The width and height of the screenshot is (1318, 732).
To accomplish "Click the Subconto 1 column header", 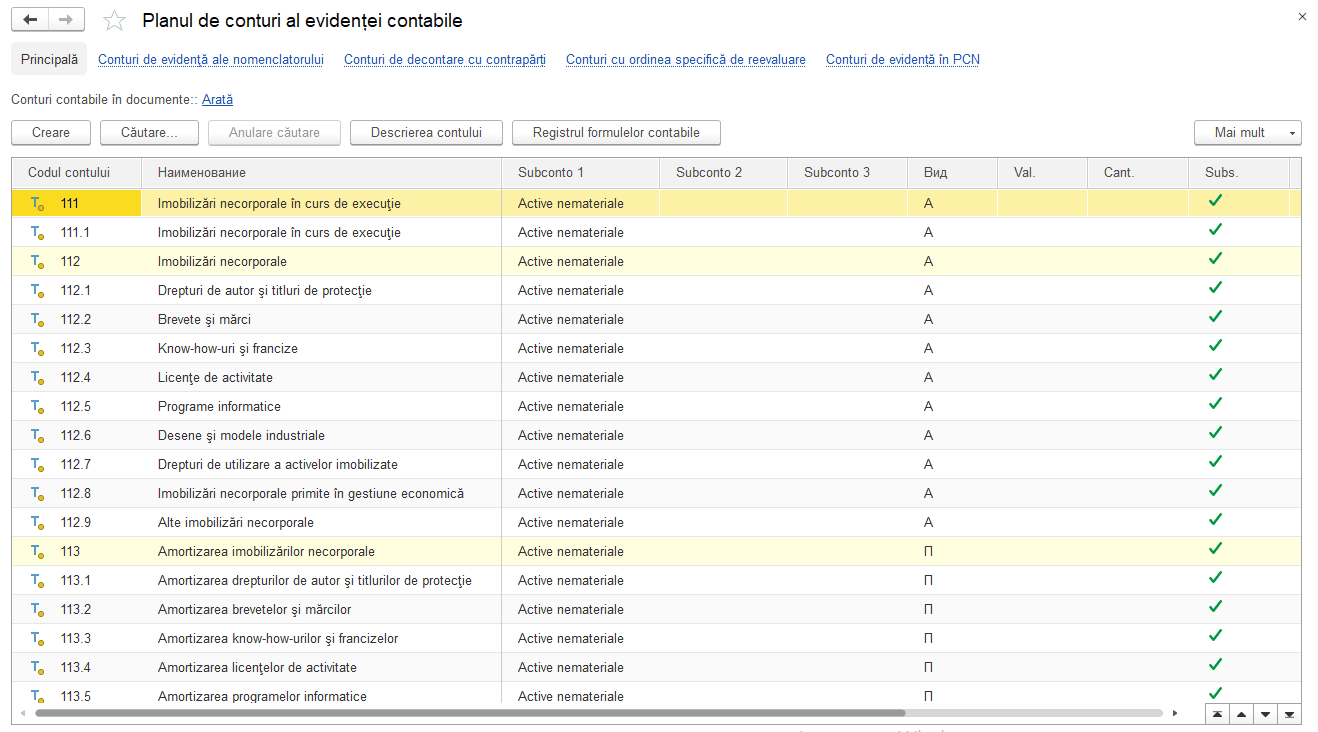I will coord(551,173).
